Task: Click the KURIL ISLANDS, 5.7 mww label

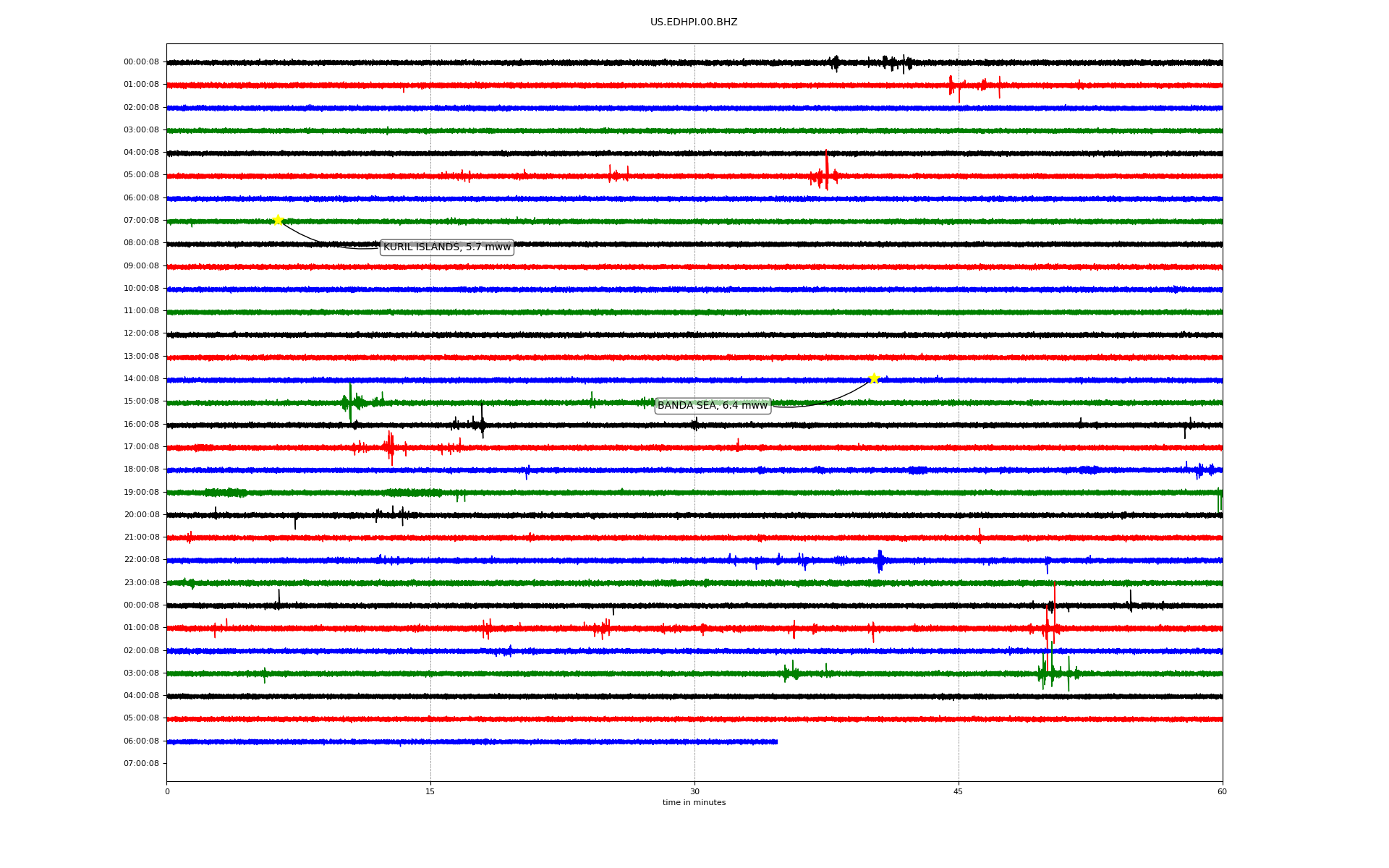Action: click(446, 247)
